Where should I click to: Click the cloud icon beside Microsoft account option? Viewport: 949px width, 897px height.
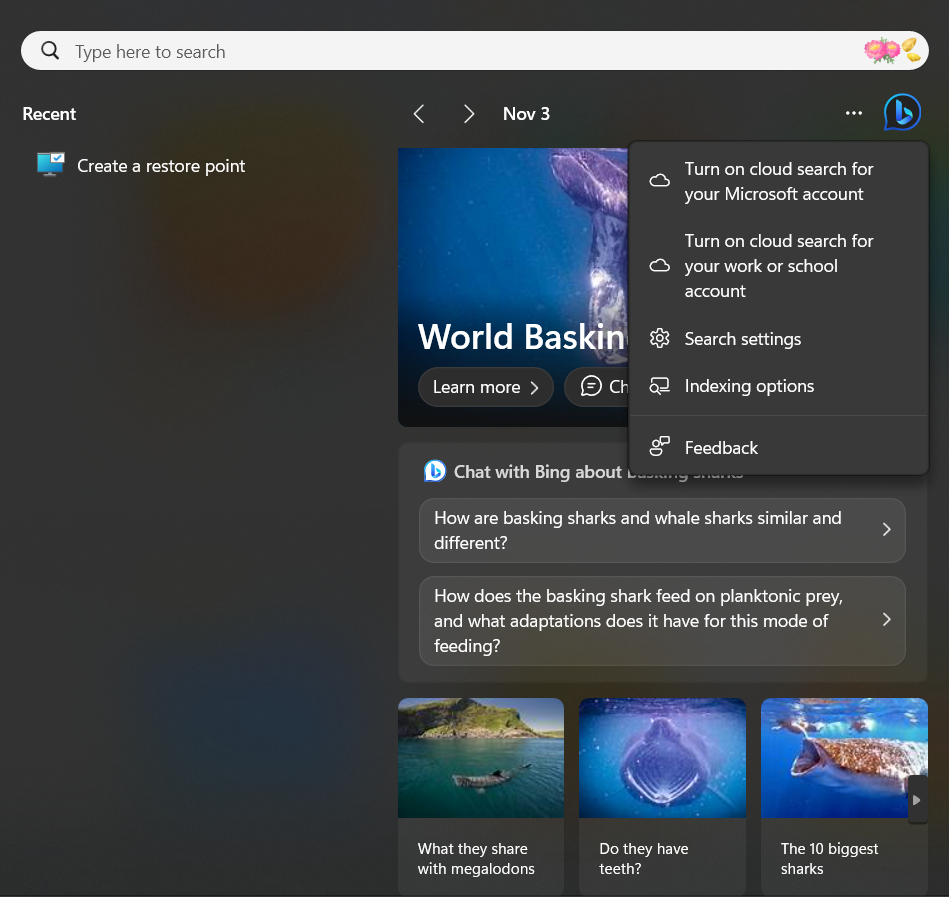(x=659, y=180)
